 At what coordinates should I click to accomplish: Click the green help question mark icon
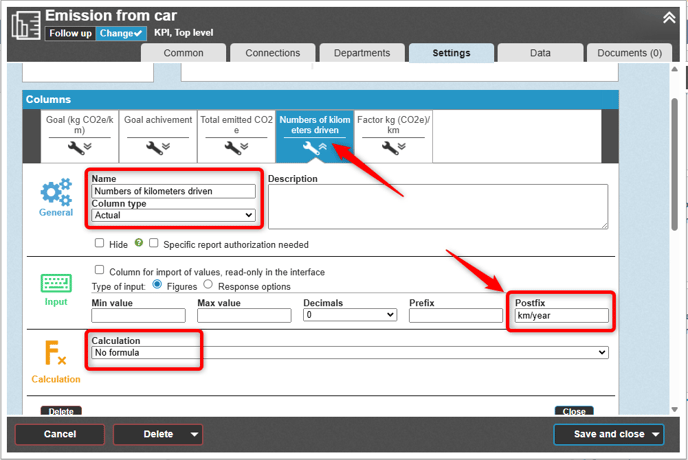(x=138, y=243)
